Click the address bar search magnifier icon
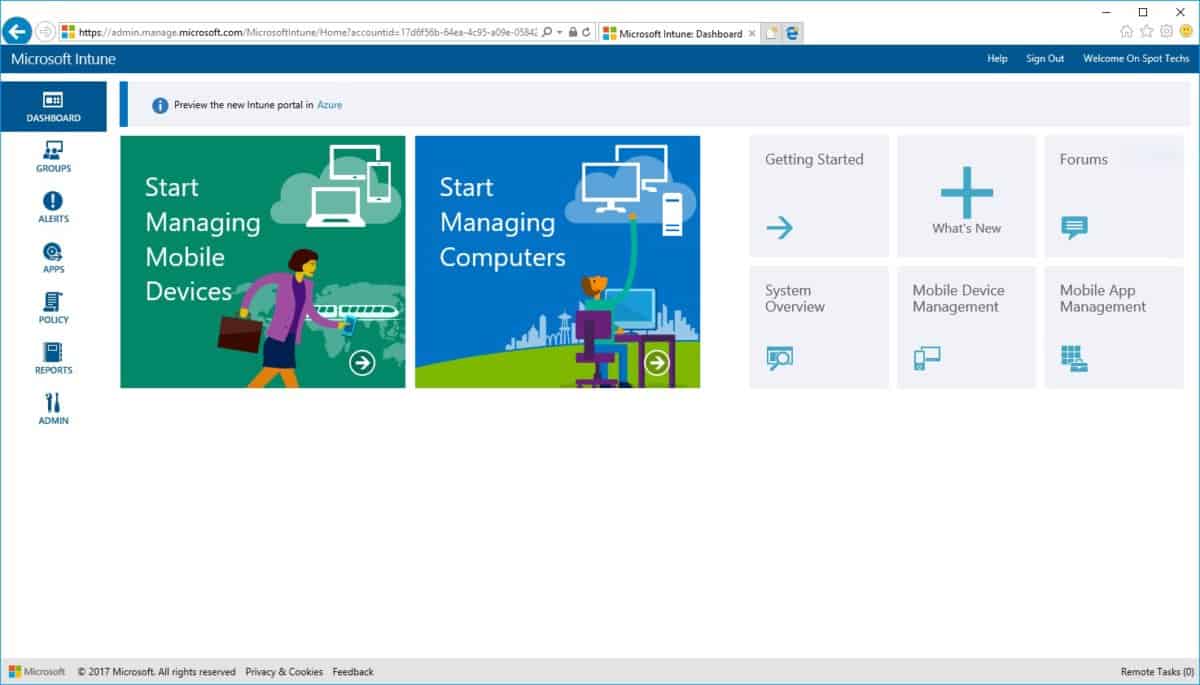This screenshot has width=1200, height=685. coord(547,32)
